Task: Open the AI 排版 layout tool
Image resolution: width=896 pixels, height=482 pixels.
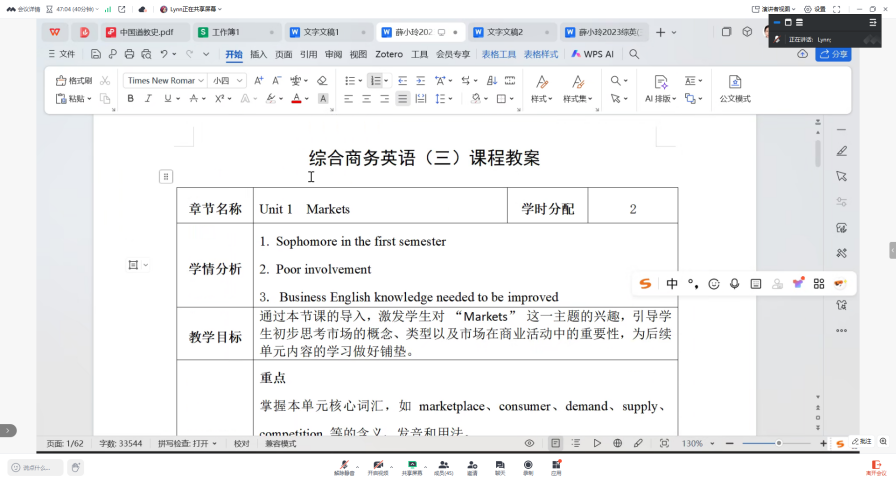Action: point(661,88)
